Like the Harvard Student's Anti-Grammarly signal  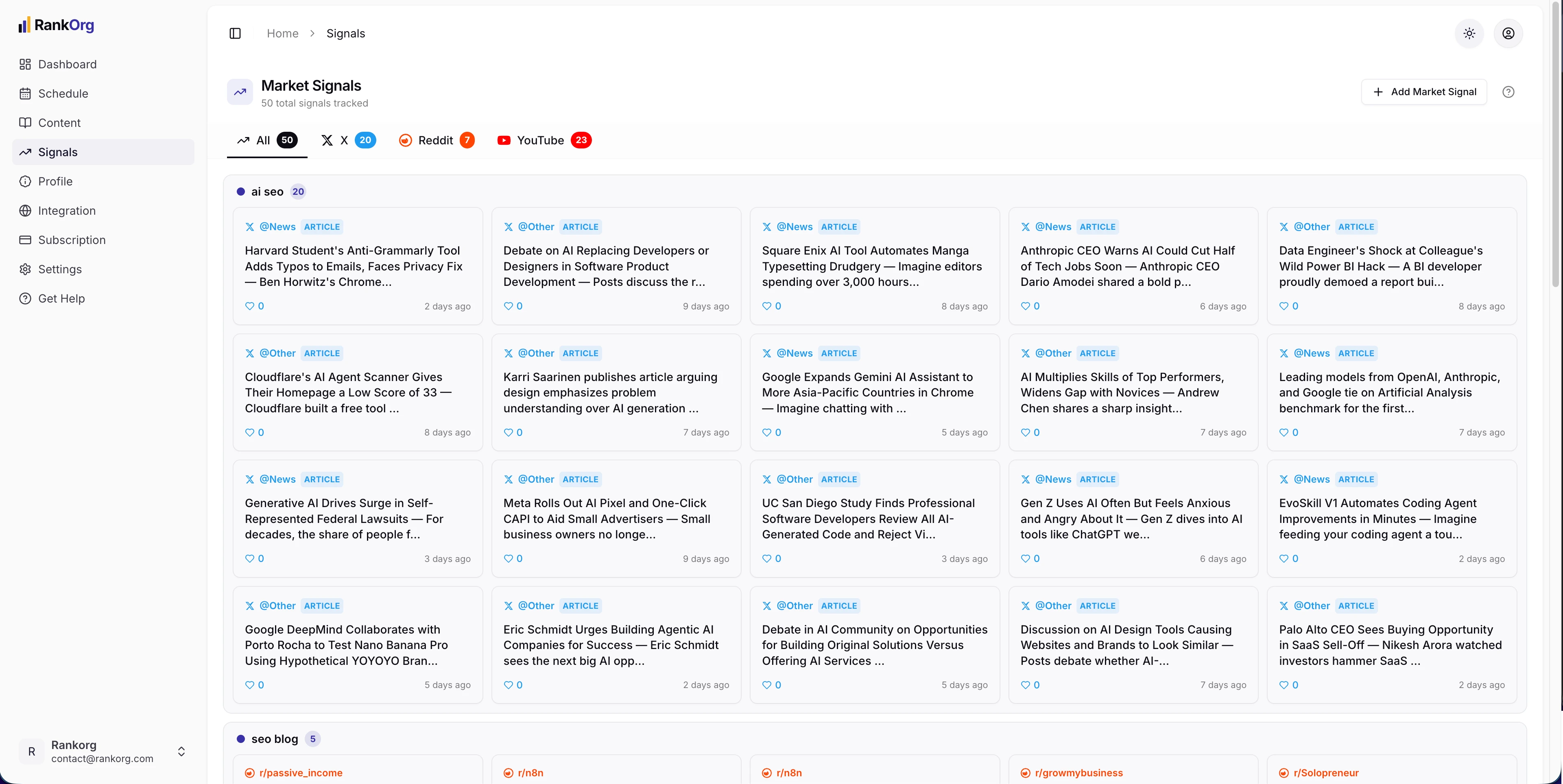click(250, 306)
